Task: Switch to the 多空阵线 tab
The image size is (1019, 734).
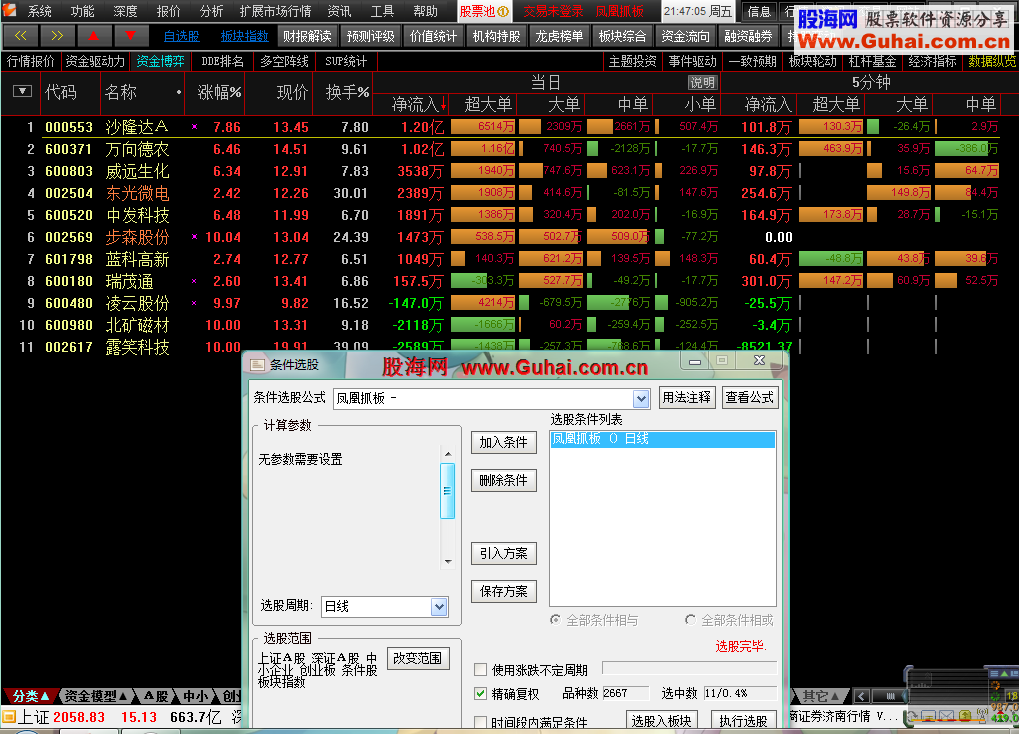Action: point(284,61)
